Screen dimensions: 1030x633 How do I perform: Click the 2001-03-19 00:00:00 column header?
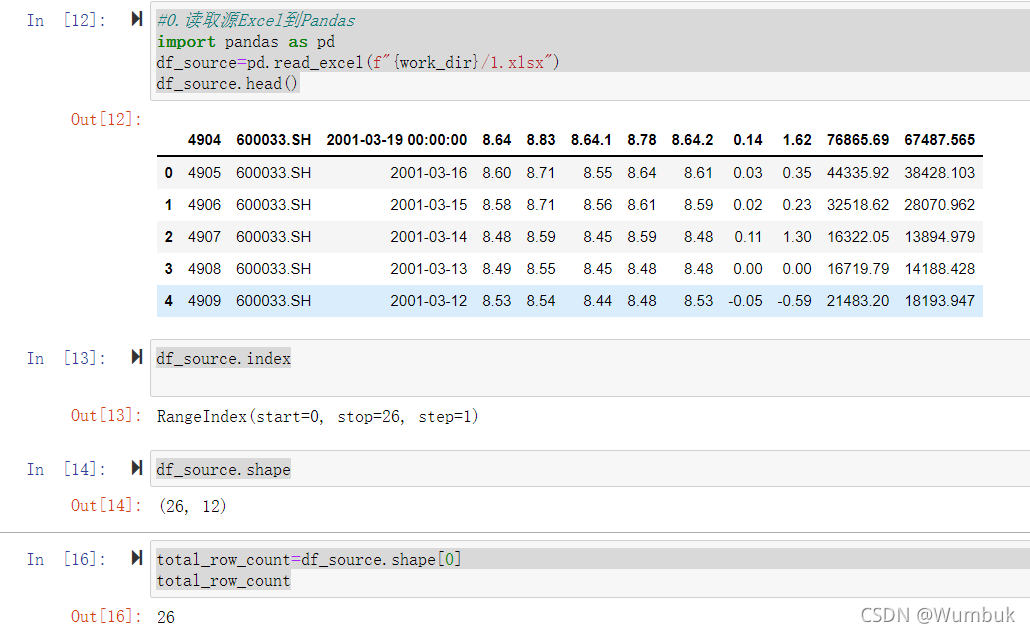[x=396, y=140]
